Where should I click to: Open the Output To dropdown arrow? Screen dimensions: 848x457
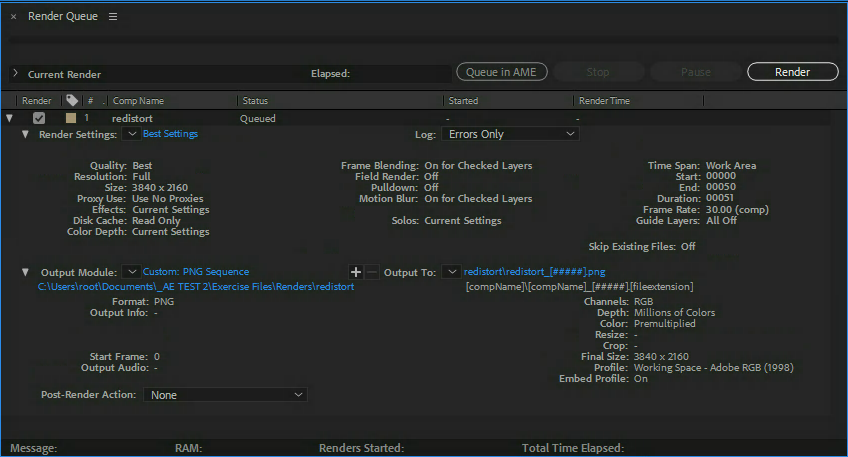pos(452,272)
